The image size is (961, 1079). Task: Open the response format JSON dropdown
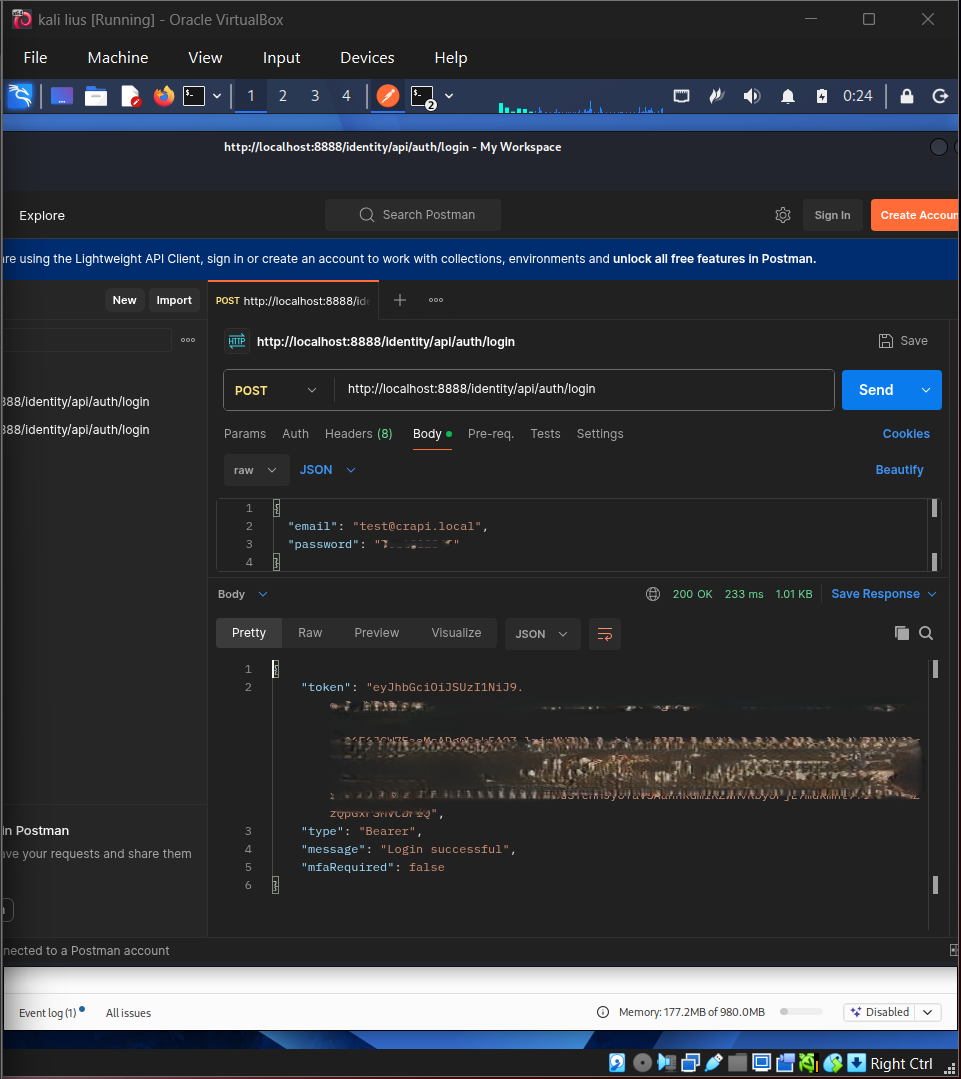(542, 634)
